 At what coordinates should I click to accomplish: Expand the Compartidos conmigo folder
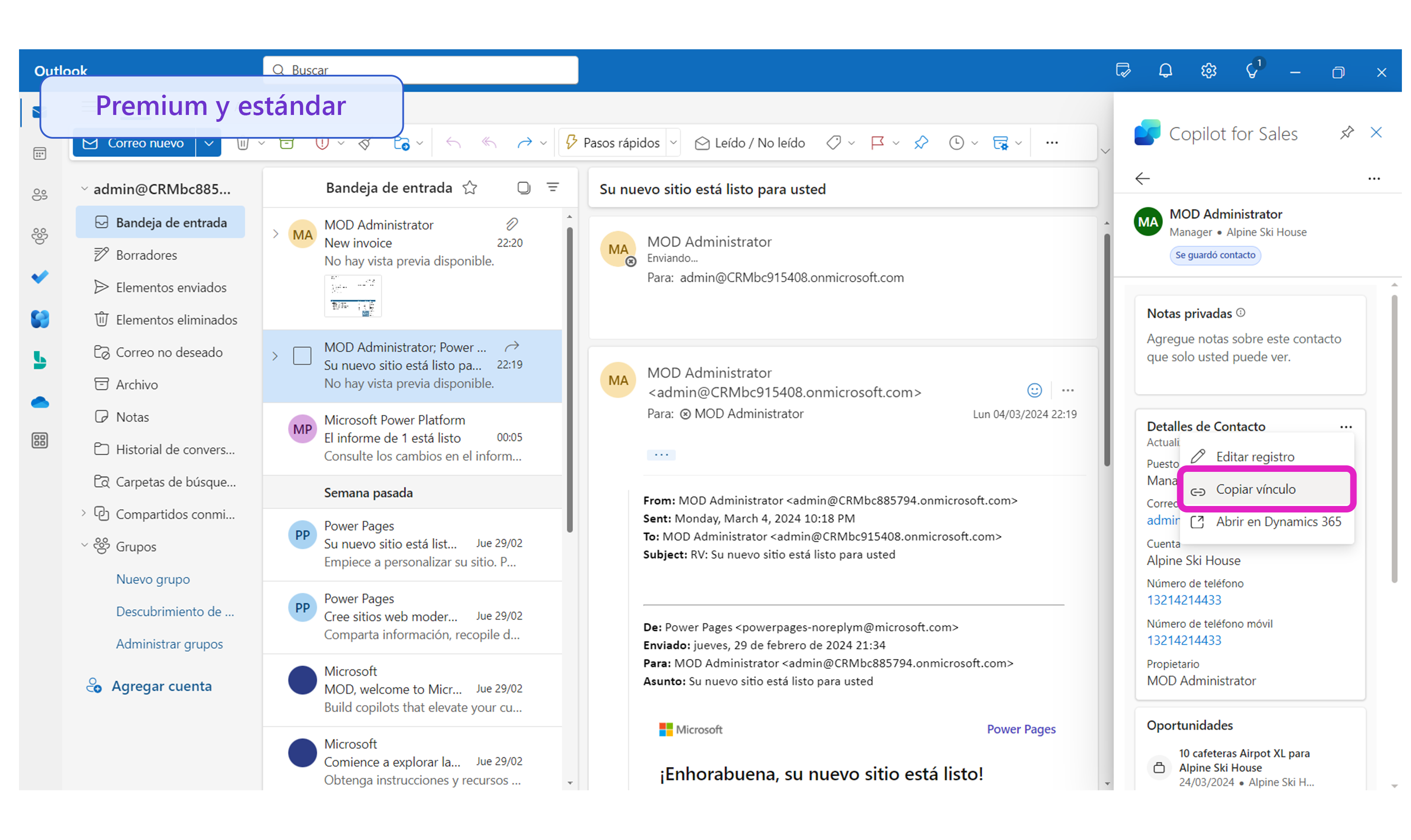84,513
